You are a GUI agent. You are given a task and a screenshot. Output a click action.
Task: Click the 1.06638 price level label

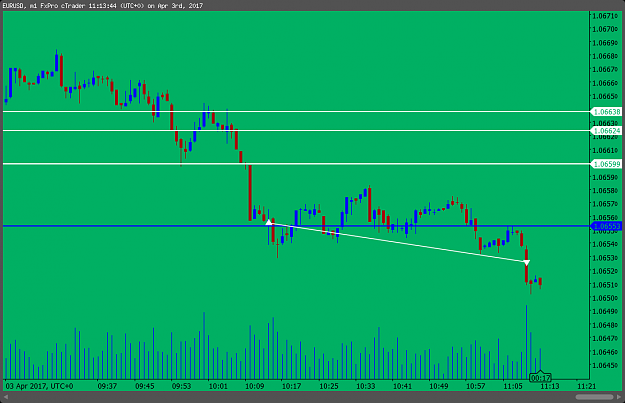click(x=606, y=112)
